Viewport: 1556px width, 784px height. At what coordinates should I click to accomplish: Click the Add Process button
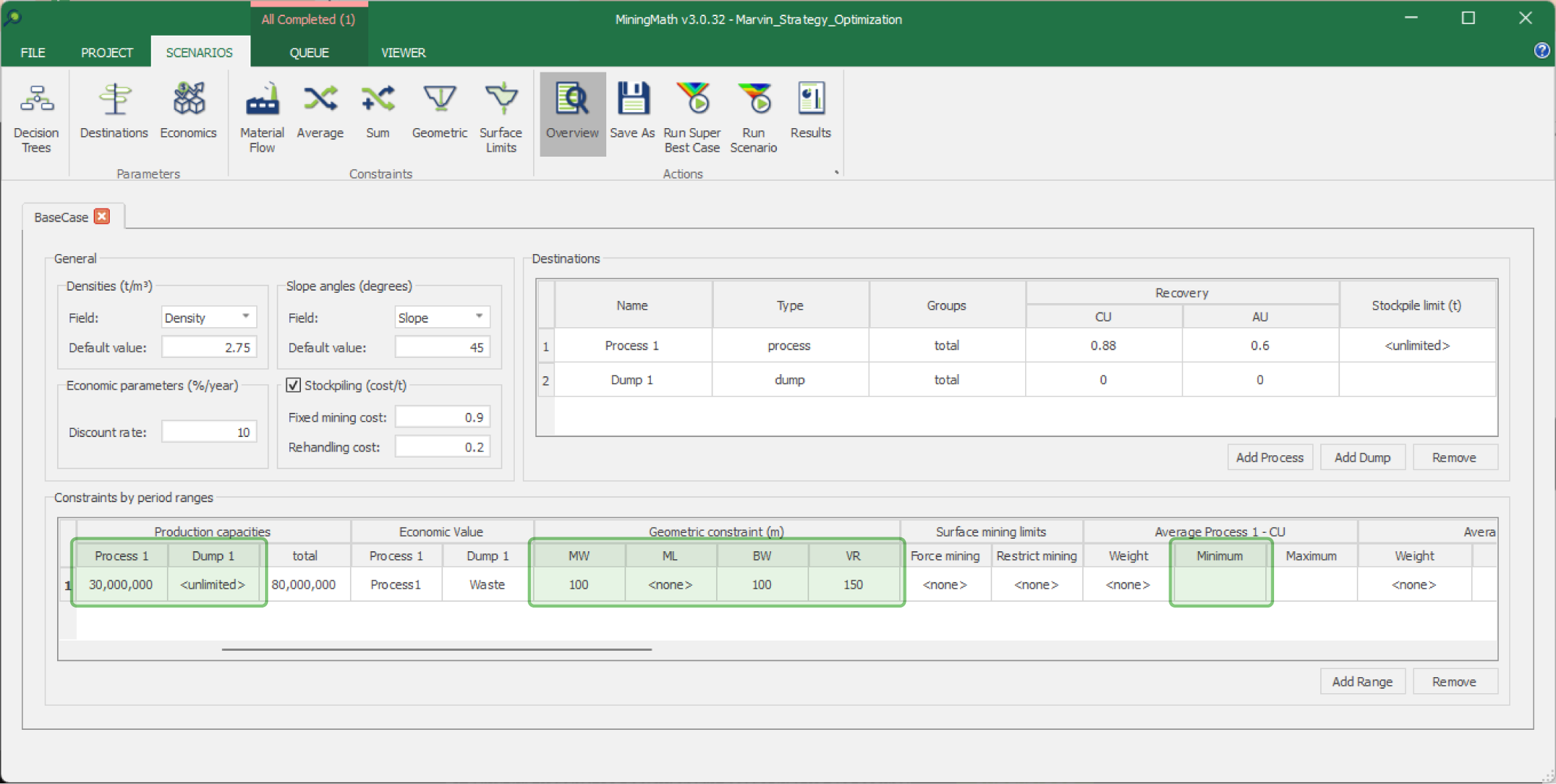point(1269,458)
